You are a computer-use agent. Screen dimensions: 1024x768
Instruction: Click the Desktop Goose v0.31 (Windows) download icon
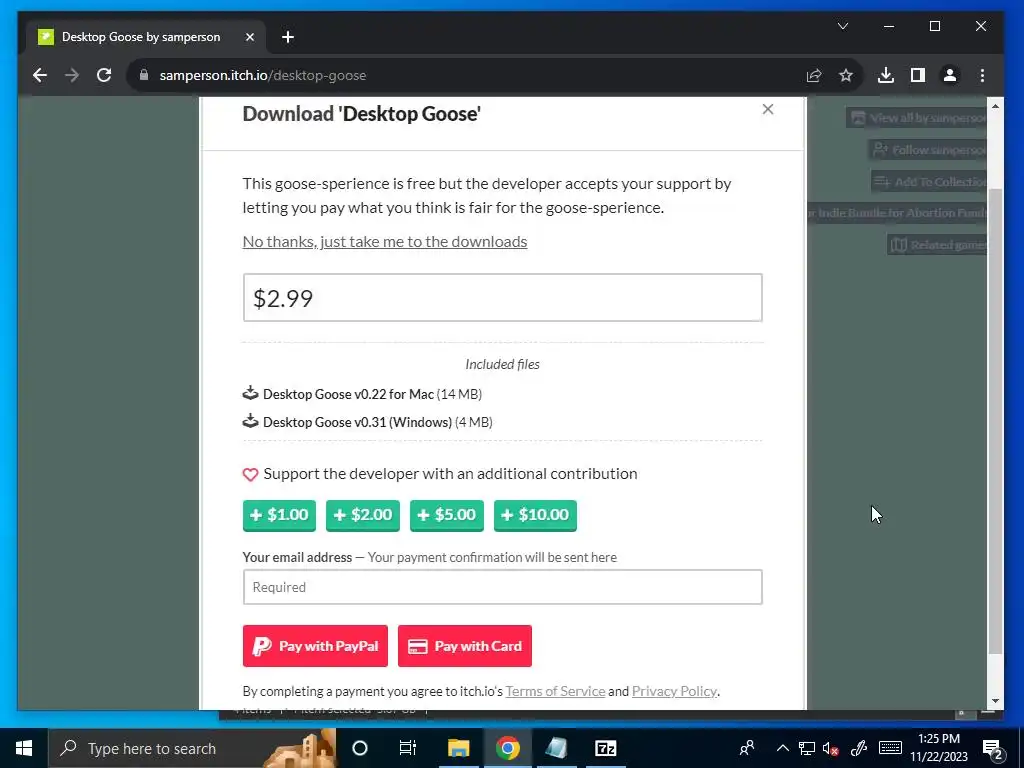pyautogui.click(x=250, y=421)
